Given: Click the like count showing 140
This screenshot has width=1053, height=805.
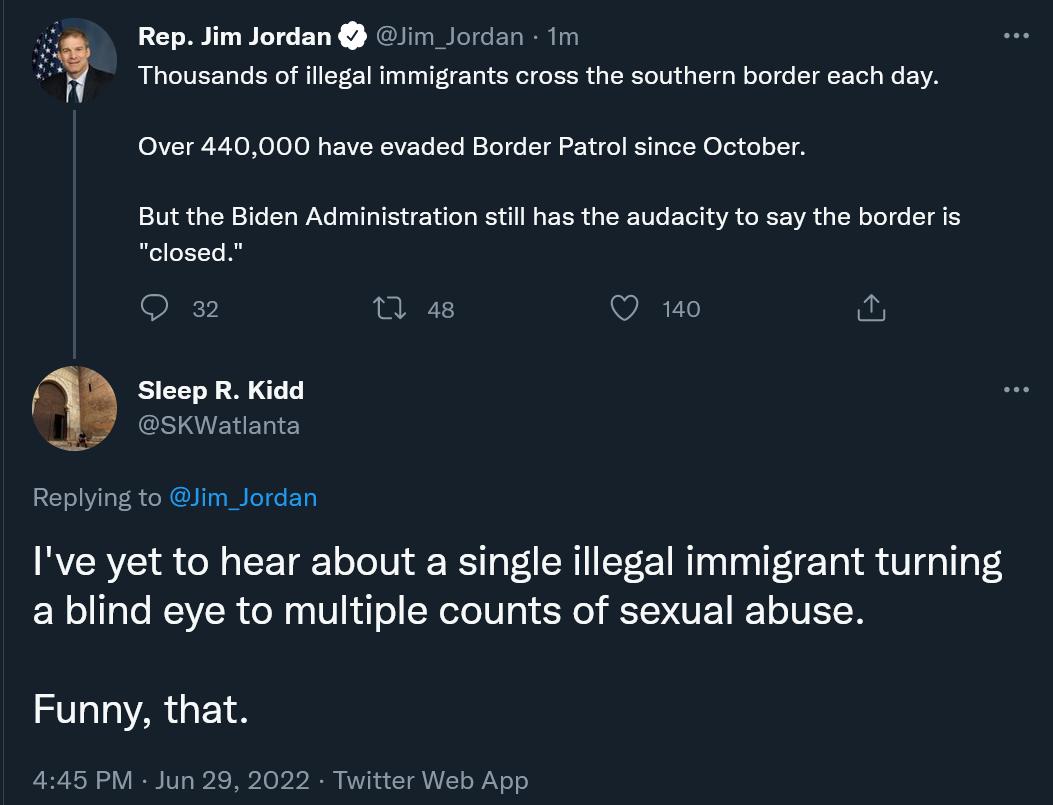Looking at the screenshot, I should tap(680, 310).
